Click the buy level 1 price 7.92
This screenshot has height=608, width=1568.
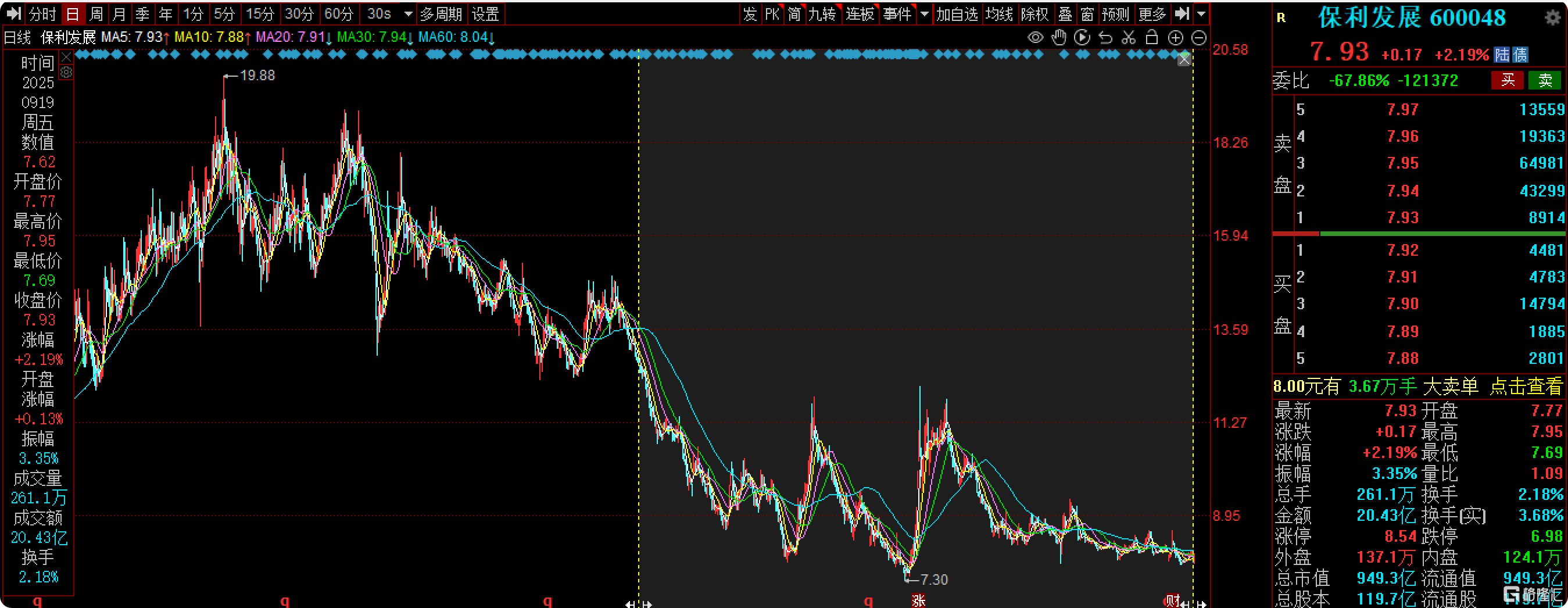[1402, 250]
